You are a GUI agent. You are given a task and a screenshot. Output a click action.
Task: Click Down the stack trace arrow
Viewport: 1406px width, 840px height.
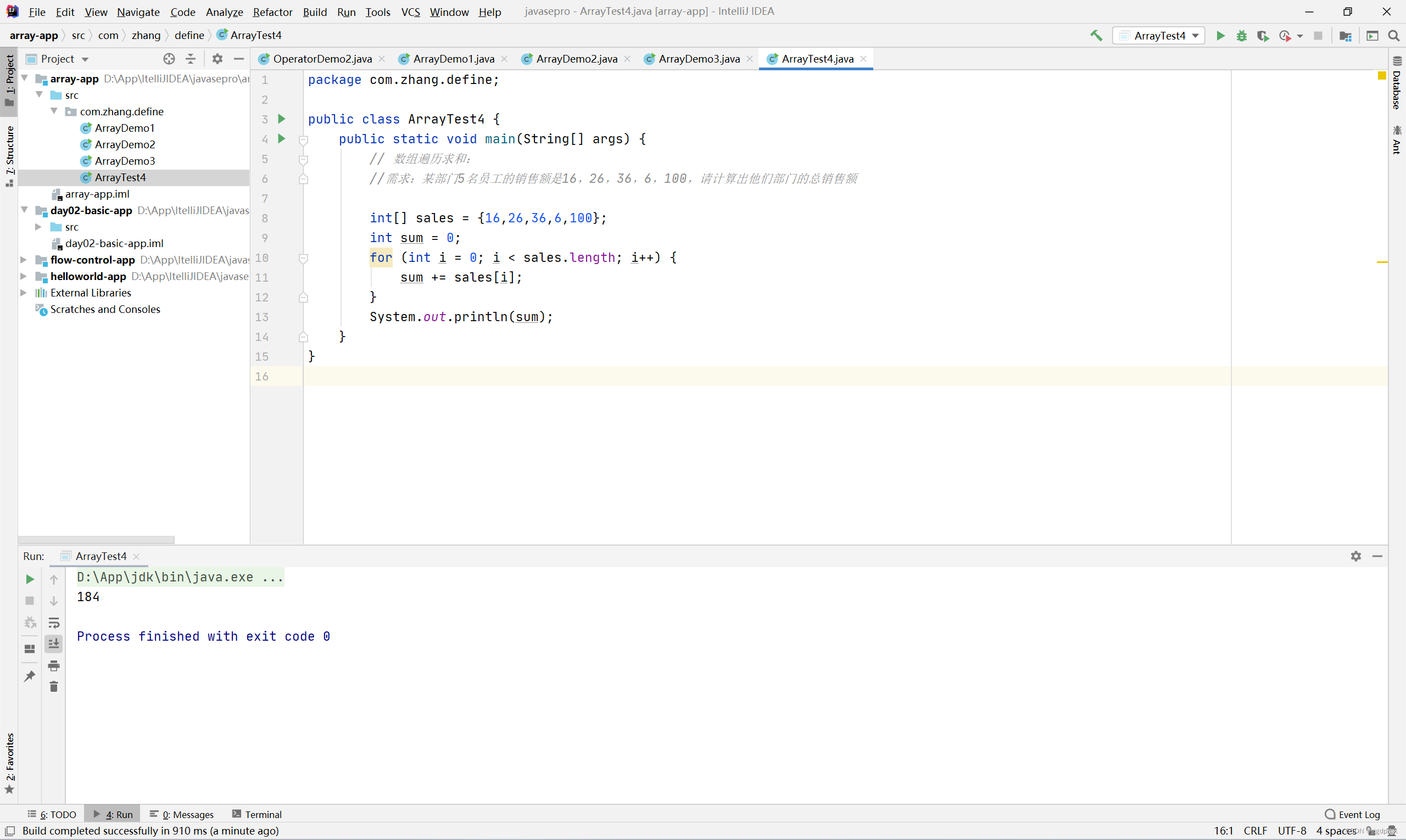[54, 601]
